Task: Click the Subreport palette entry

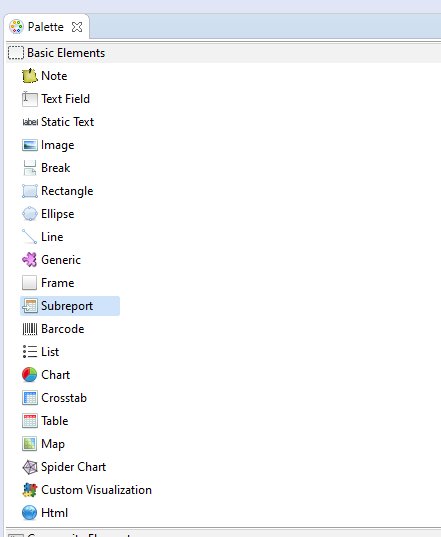Action: point(70,306)
